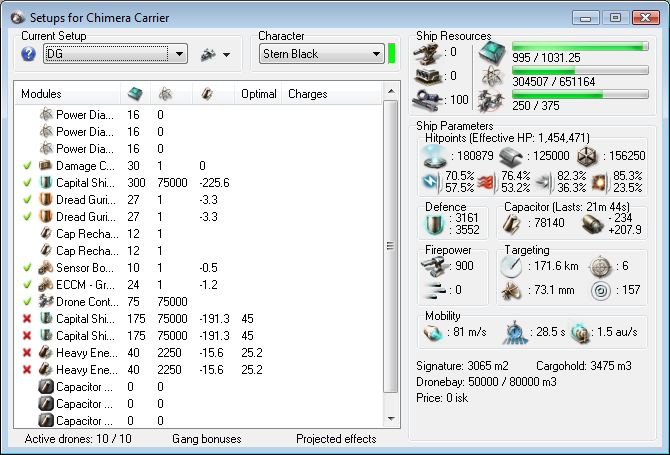
Task: Deactivate the Sensor Booster module
Action: pyautogui.click(x=27, y=267)
